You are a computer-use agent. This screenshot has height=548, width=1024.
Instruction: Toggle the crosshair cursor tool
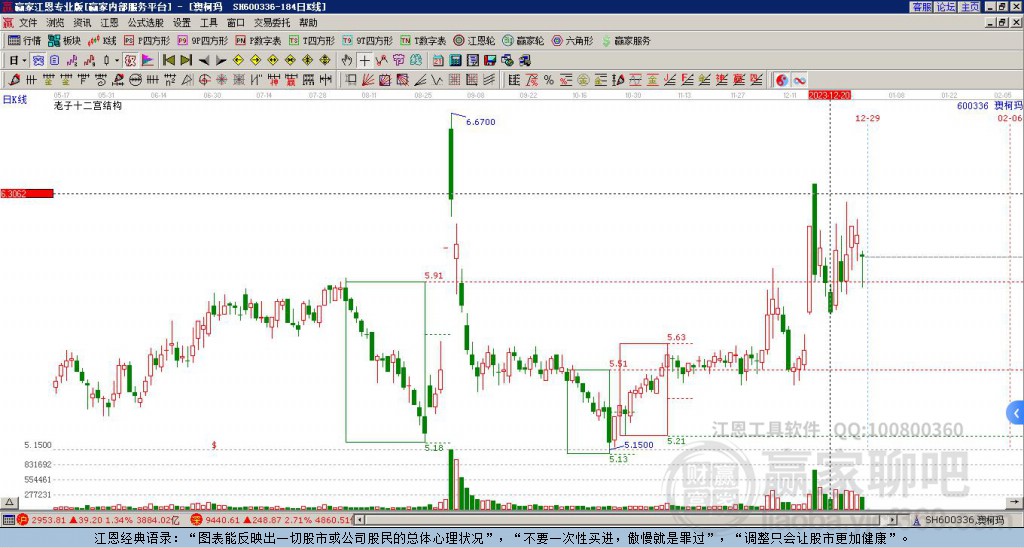click(365, 61)
